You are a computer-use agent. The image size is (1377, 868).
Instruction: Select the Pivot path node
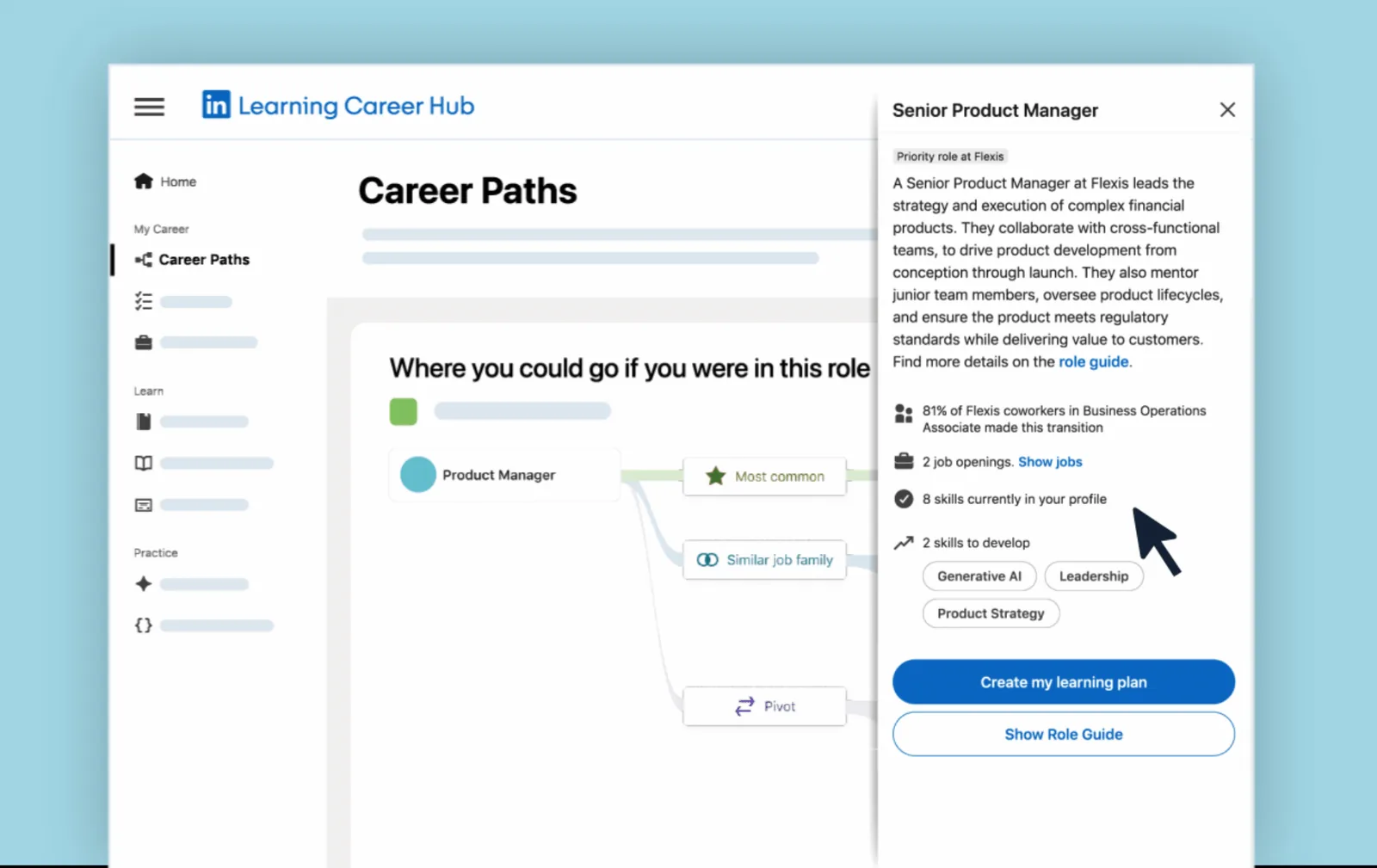pyautogui.click(x=764, y=706)
